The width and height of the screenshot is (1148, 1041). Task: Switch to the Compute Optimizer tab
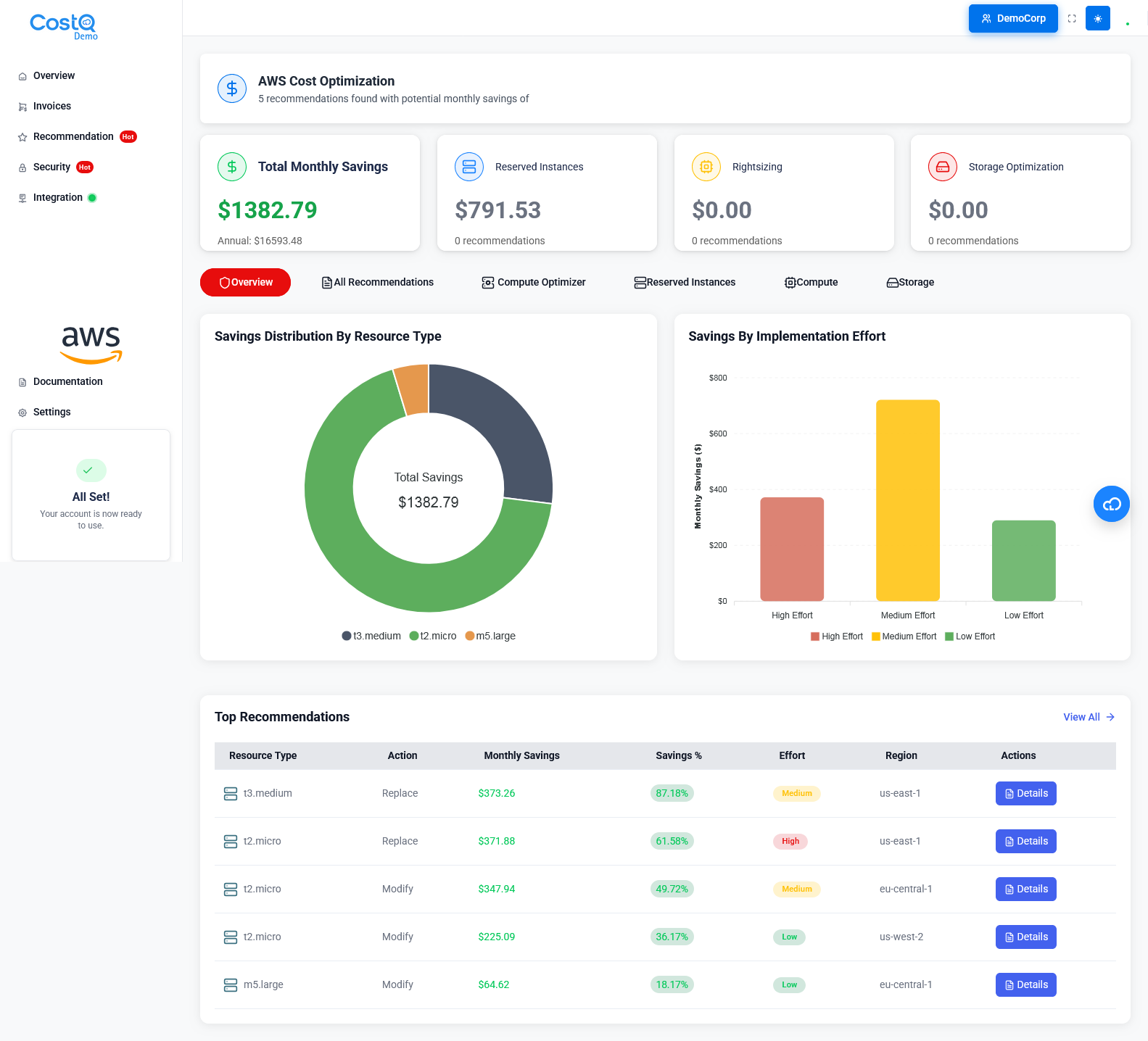[534, 282]
